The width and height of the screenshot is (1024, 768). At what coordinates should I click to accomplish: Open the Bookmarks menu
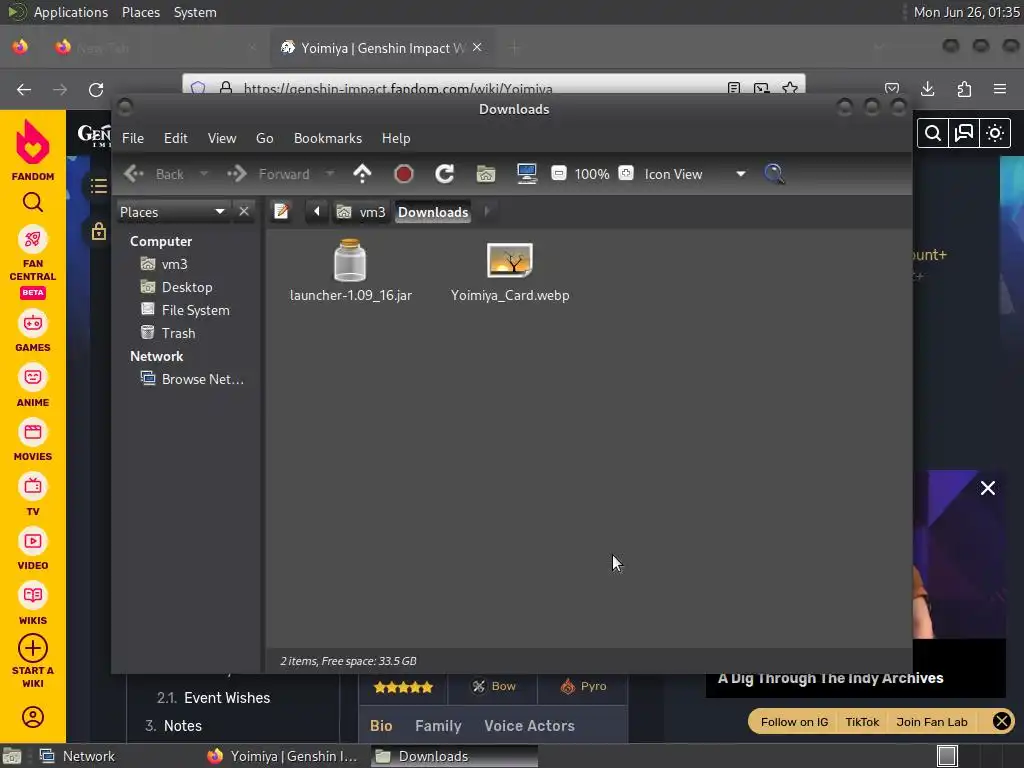point(328,138)
